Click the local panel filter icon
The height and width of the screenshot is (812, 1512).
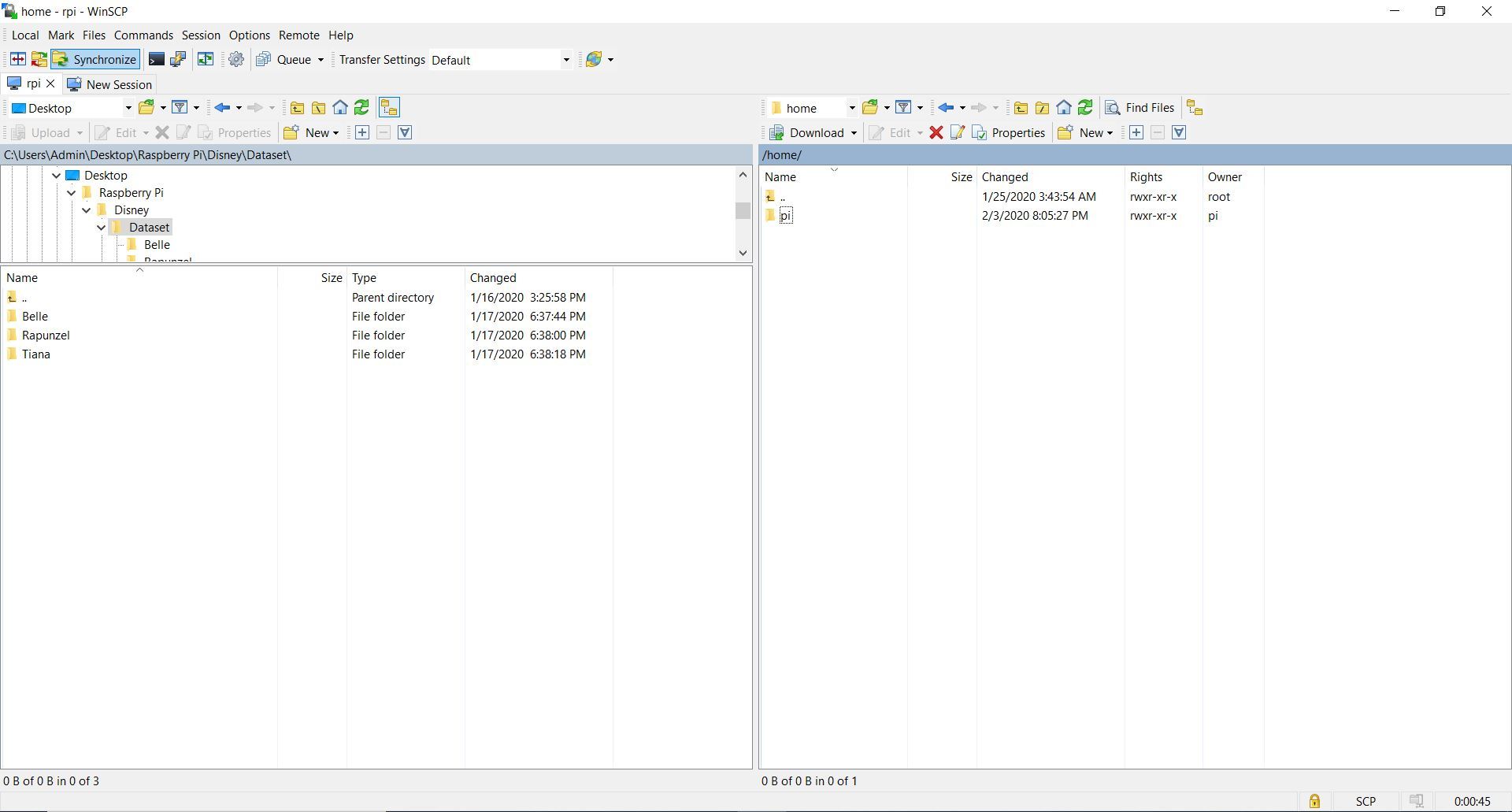click(x=180, y=108)
